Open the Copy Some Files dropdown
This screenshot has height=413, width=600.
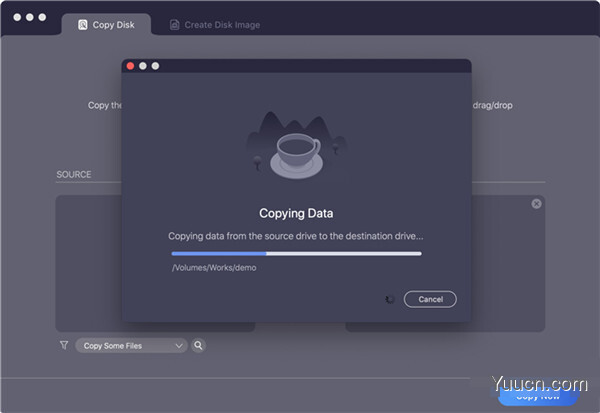(131, 346)
